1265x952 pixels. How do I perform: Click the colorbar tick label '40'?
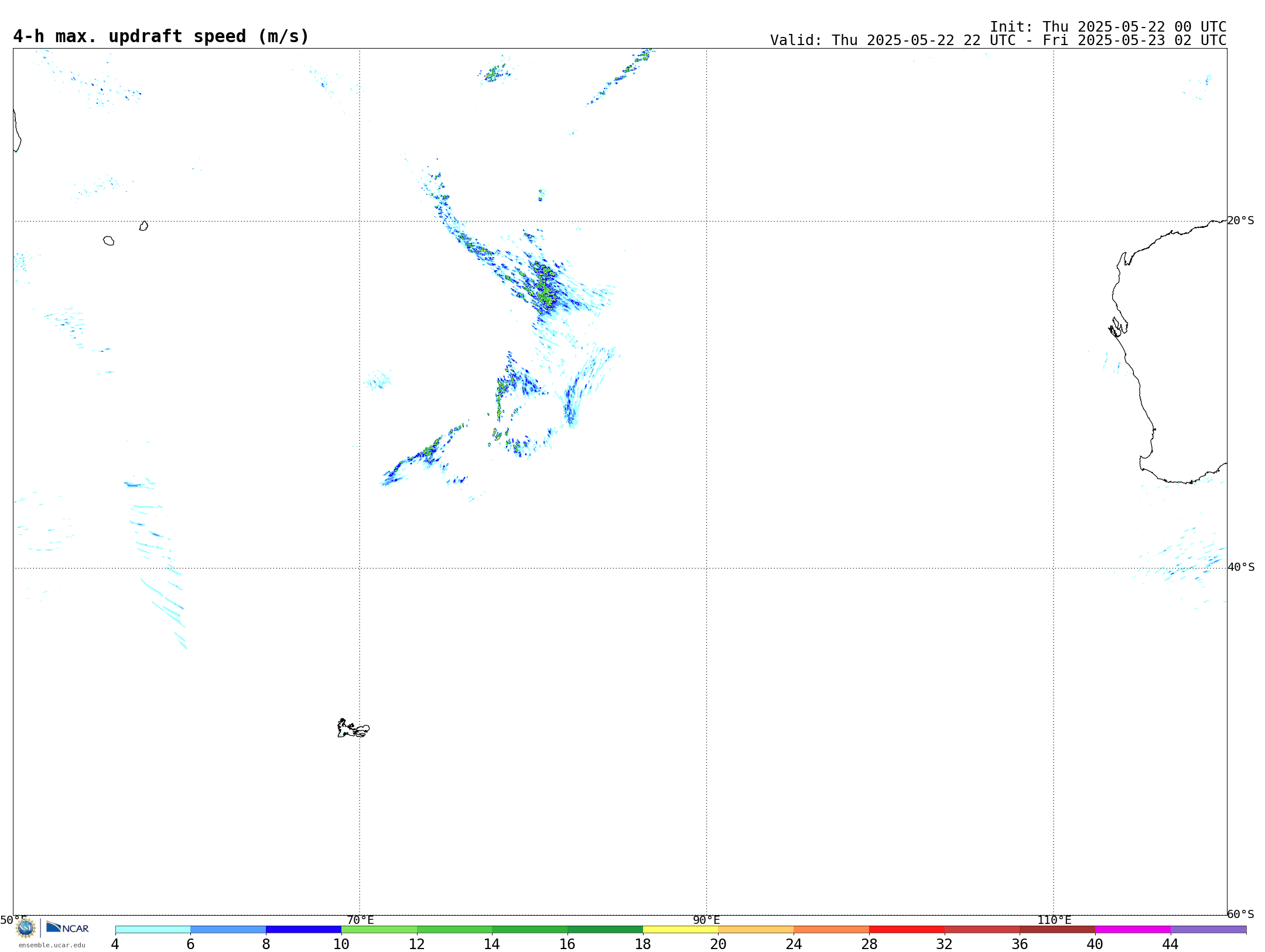click(x=1095, y=944)
